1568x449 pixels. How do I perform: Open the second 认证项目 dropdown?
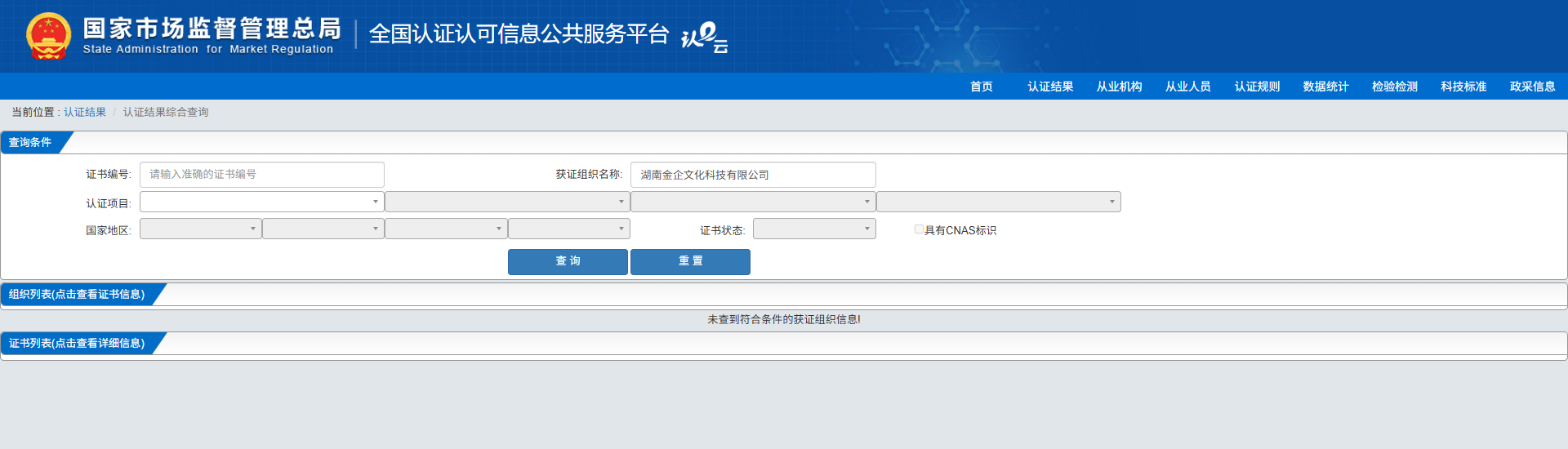click(507, 202)
